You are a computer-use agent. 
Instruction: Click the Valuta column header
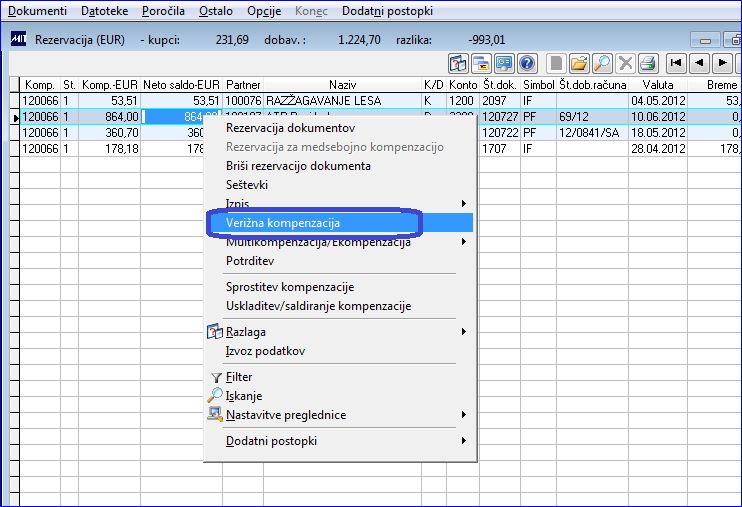(x=658, y=85)
